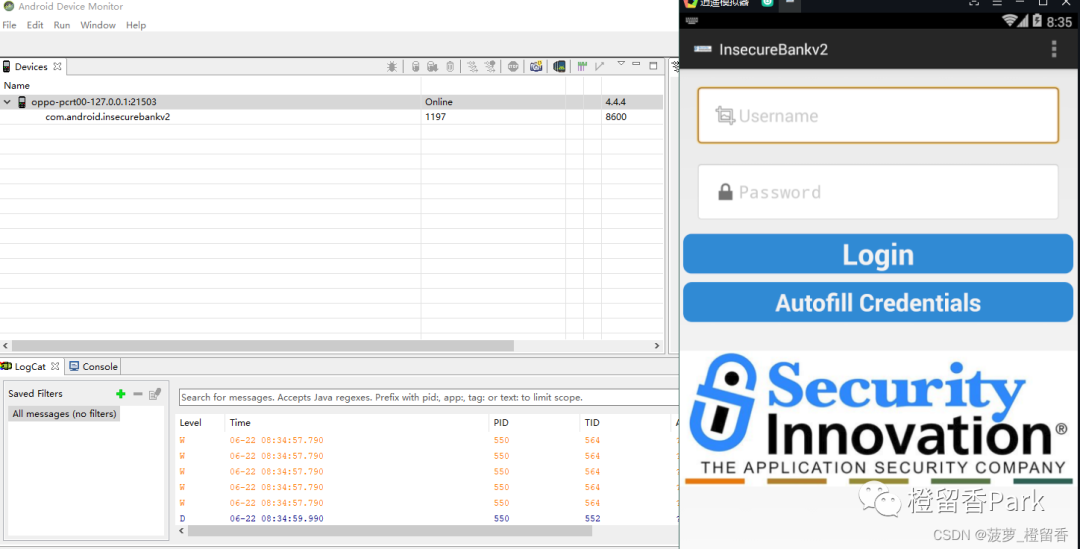Open the Devices view menu triangle
Viewport: 1080px width, 549px height.
[621, 64]
